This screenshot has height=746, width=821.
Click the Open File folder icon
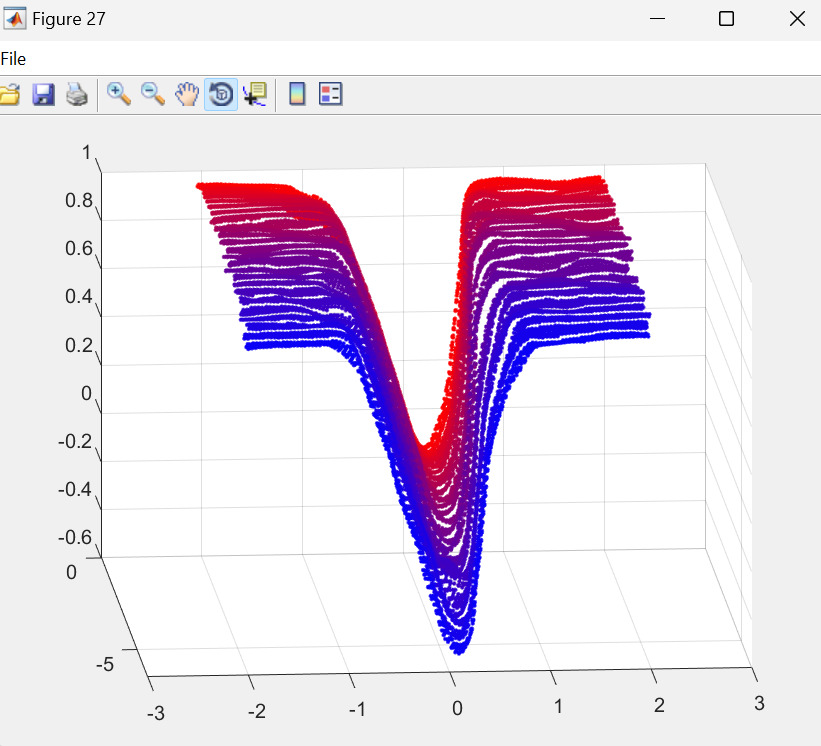click(9, 95)
